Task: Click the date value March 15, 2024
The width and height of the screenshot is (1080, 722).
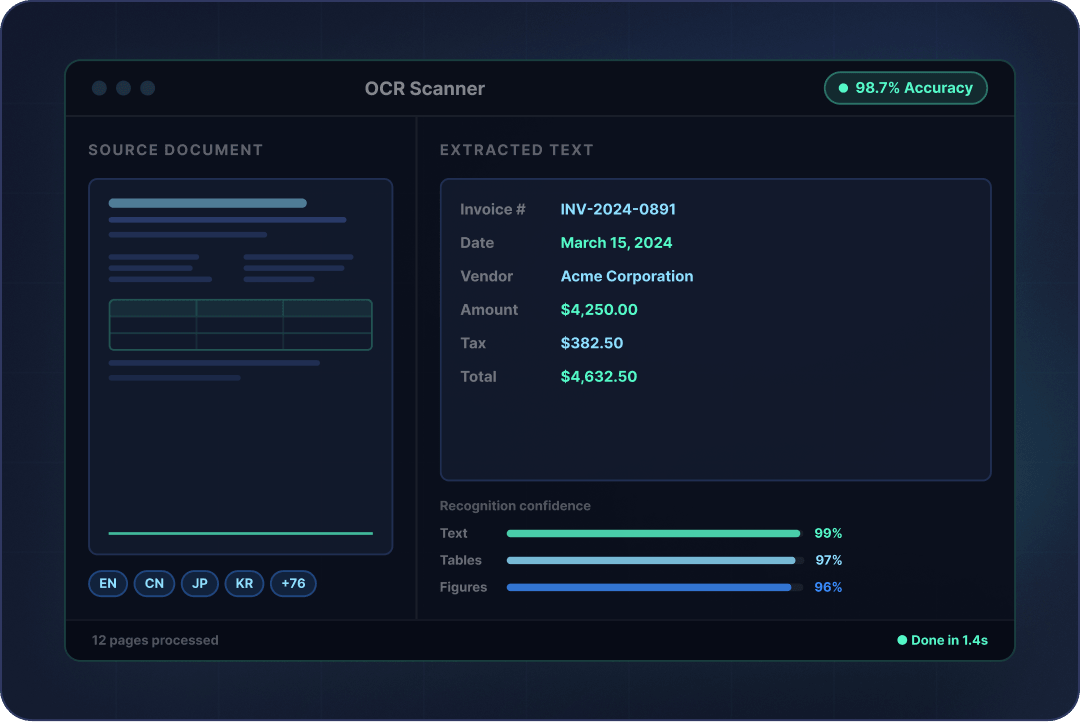Action: tap(616, 243)
